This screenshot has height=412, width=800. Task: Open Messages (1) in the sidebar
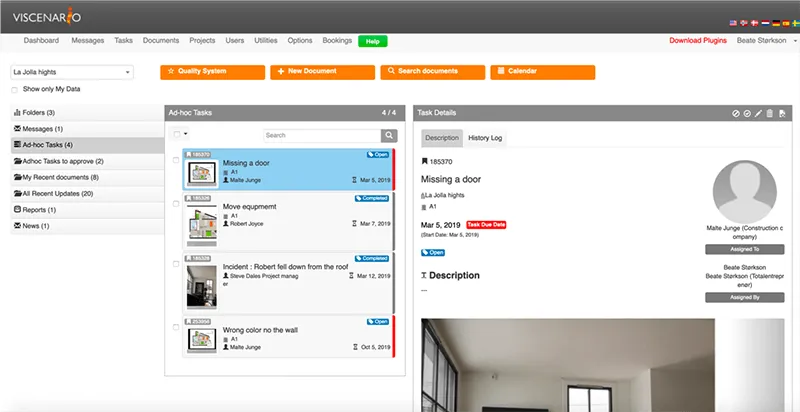(87, 129)
